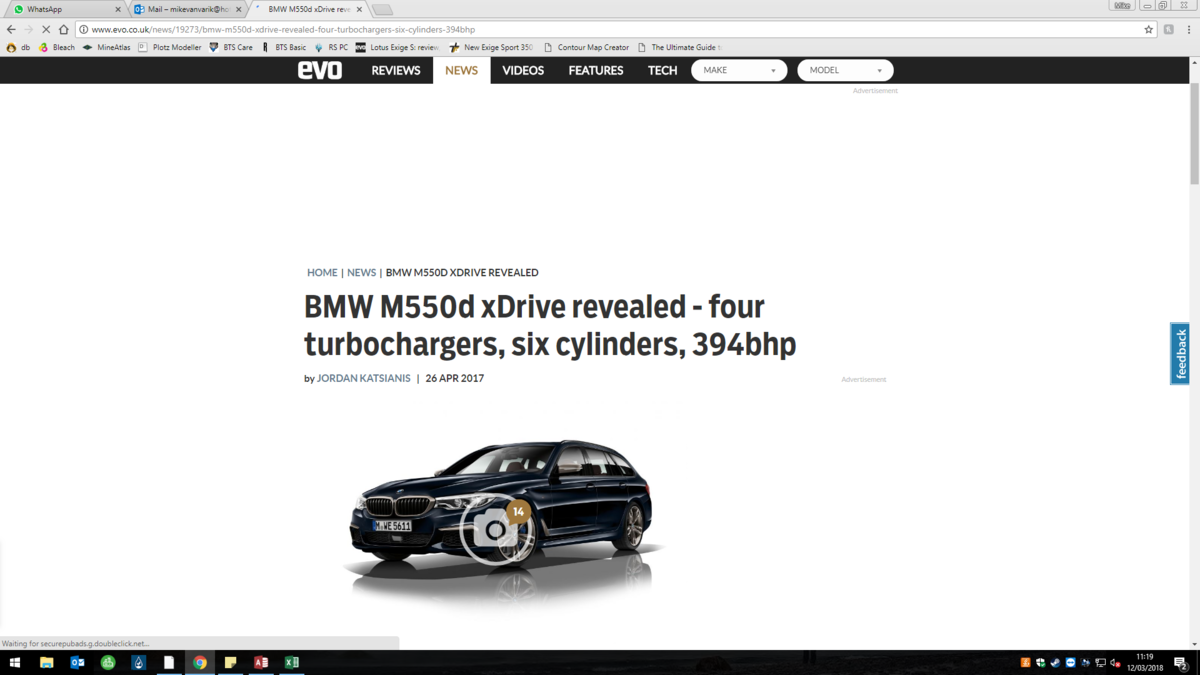This screenshot has width=1200, height=675.
Task: Open the NEWS section
Action: point(461,70)
